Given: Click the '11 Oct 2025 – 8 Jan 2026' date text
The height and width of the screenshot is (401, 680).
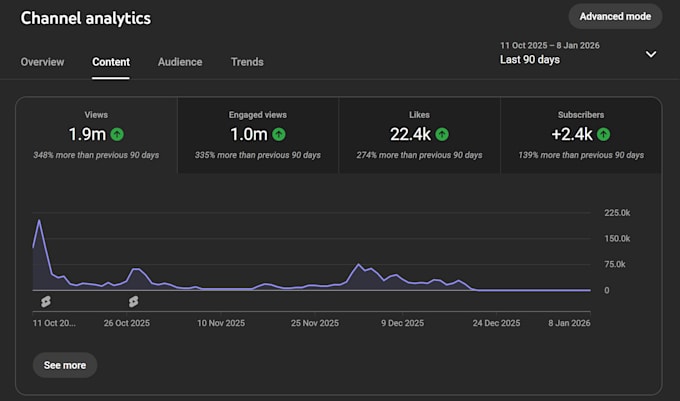Looking at the screenshot, I should pyautogui.click(x=550, y=46).
